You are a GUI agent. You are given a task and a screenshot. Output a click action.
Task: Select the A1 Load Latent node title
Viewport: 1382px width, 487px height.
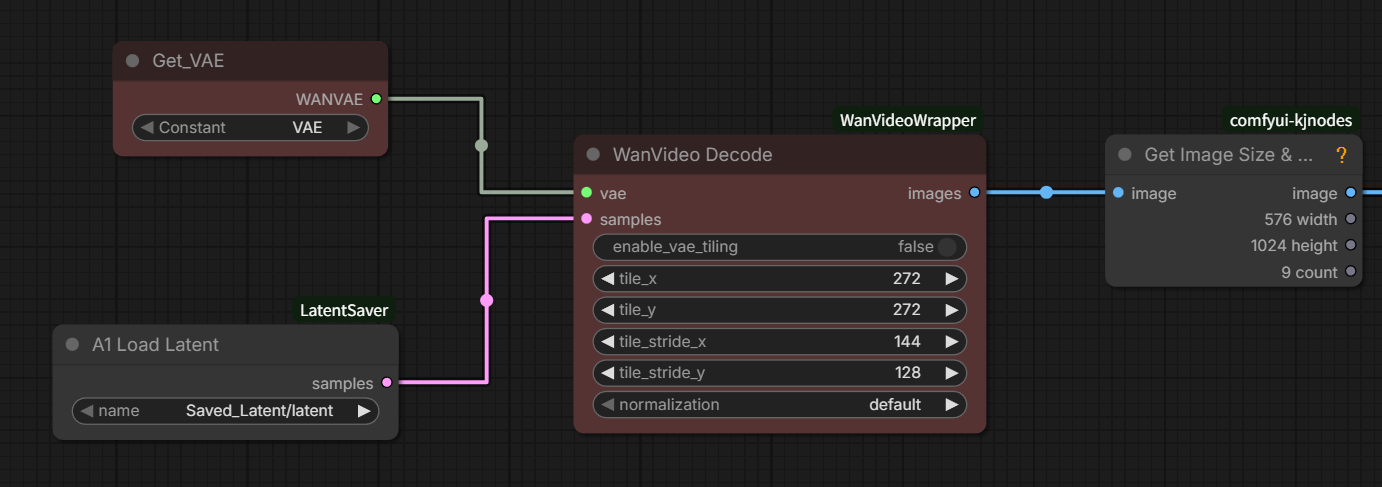155,344
